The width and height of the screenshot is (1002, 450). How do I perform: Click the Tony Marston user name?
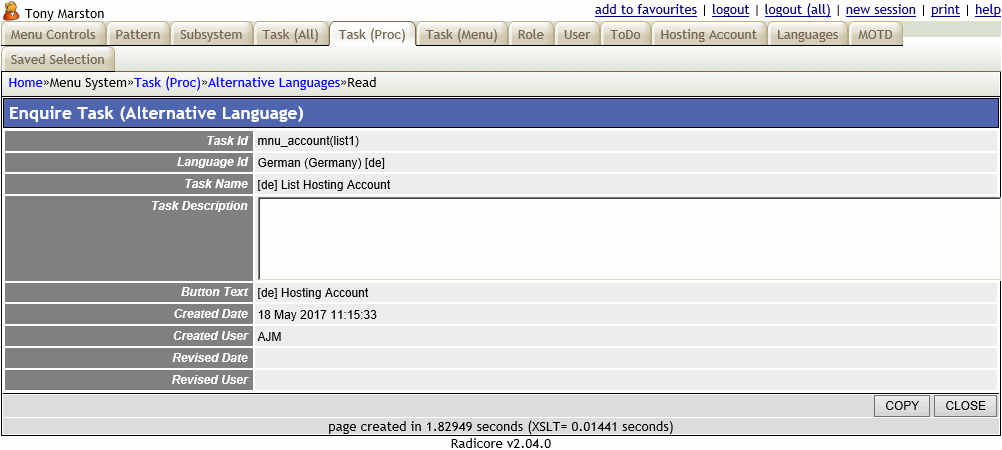(x=65, y=13)
